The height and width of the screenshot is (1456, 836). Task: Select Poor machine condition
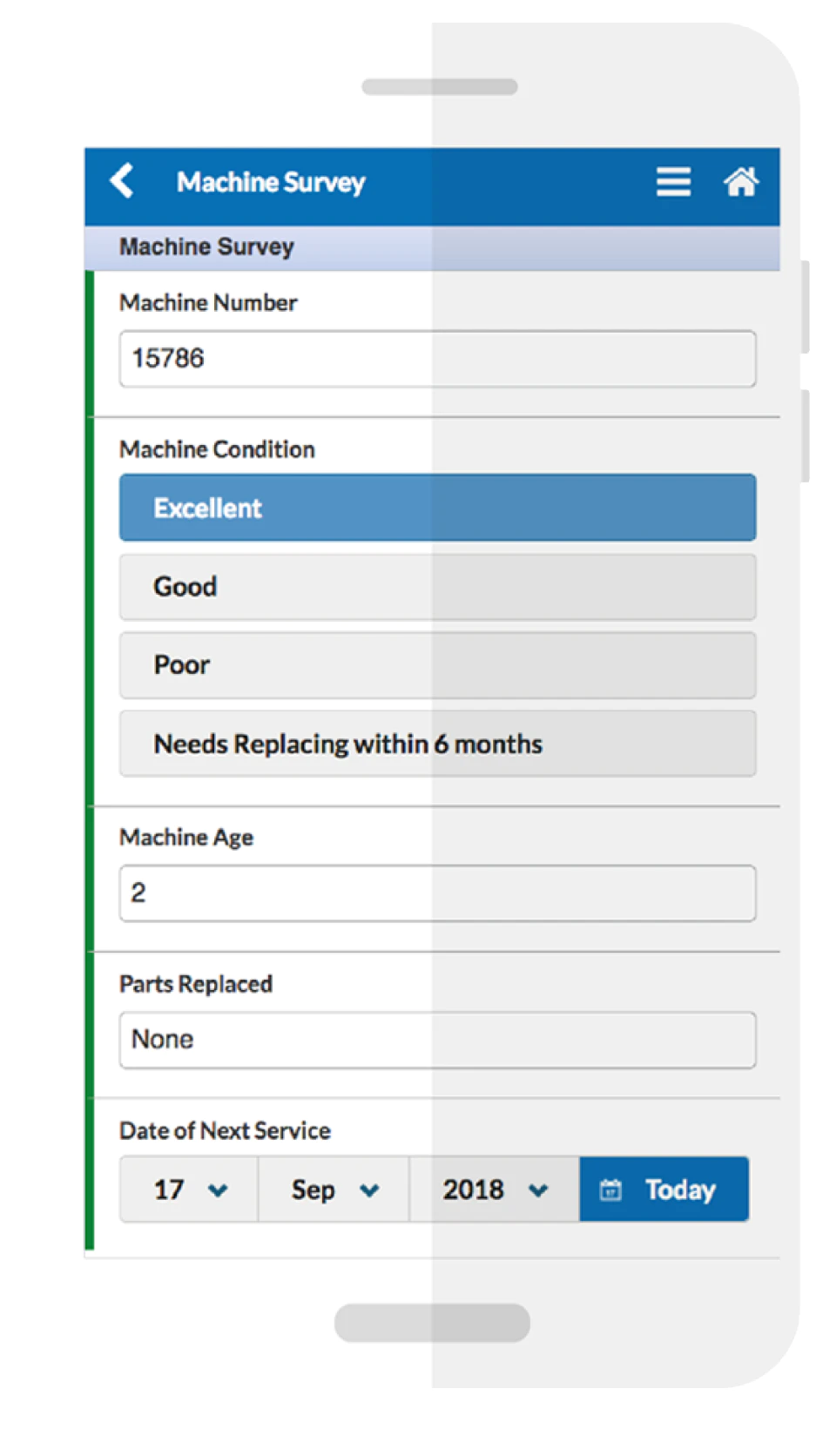[x=437, y=665]
